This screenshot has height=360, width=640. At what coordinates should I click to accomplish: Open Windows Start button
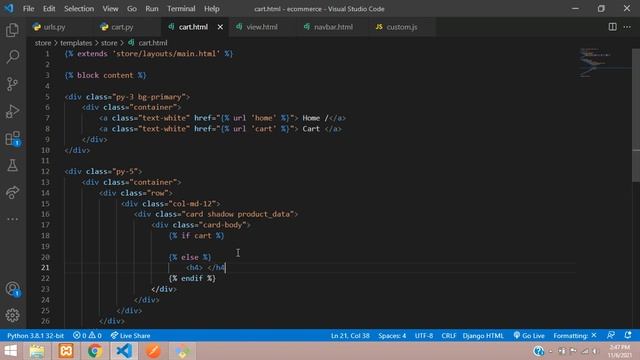11,351
